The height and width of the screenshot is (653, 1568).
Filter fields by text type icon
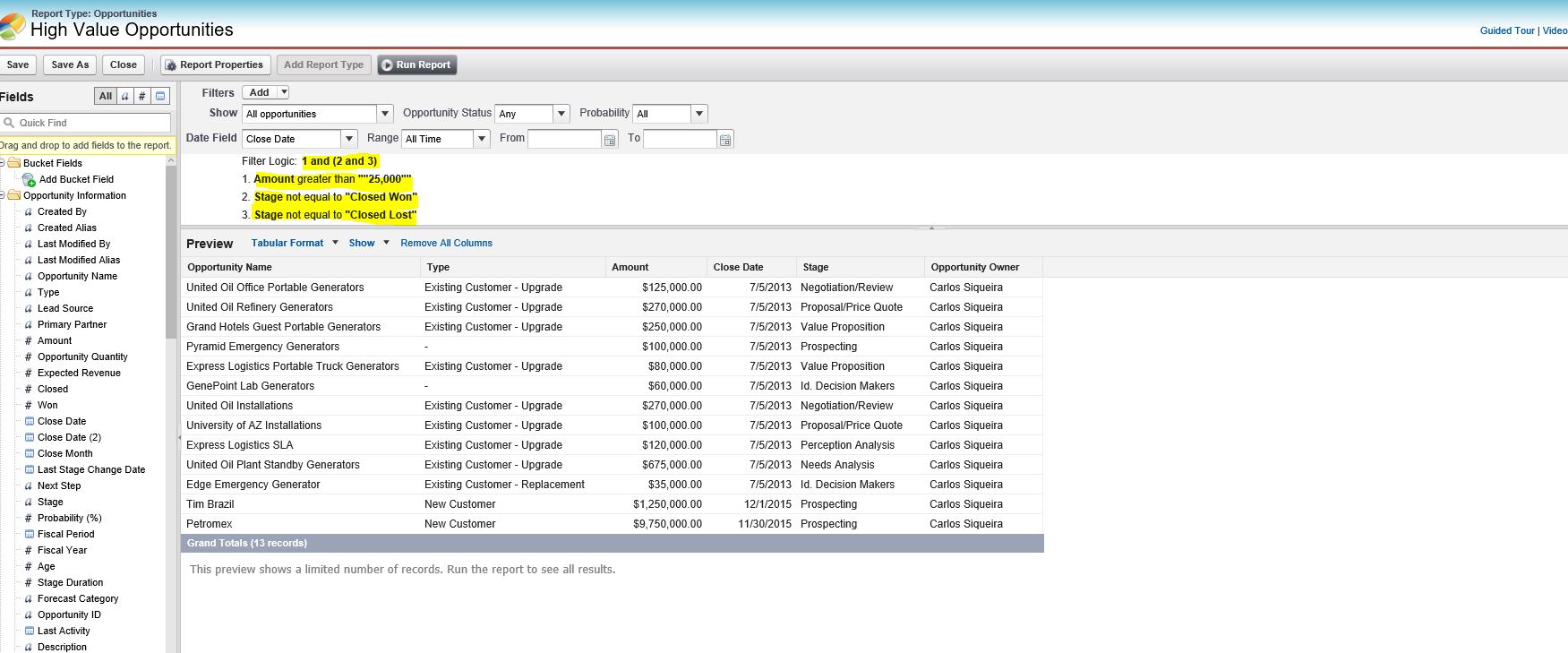(125, 97)
